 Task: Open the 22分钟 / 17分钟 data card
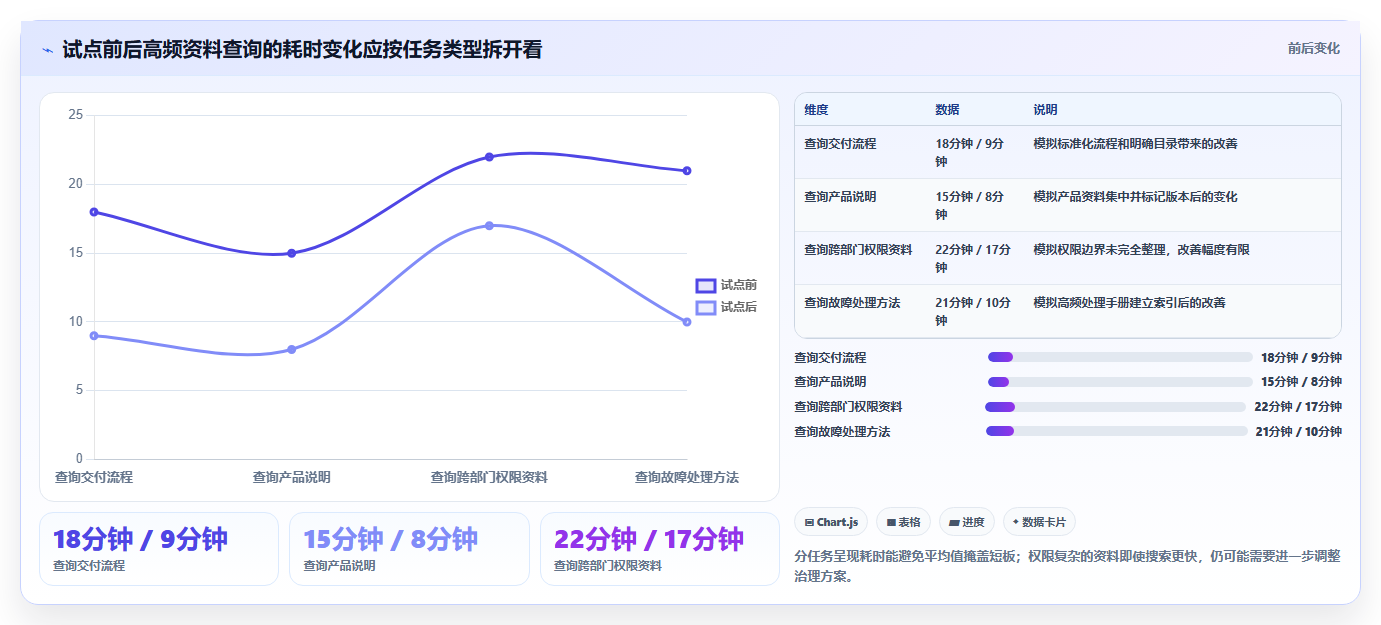[x=660, y=549]
